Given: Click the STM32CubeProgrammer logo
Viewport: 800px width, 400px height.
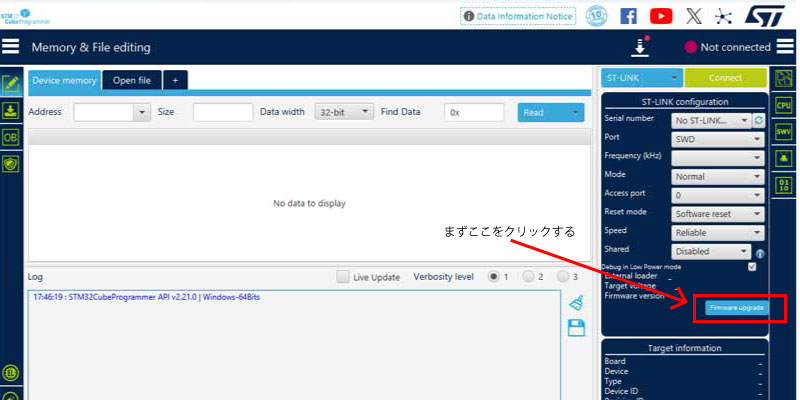Looking at the screenshot, I should [x=24, y=17].
